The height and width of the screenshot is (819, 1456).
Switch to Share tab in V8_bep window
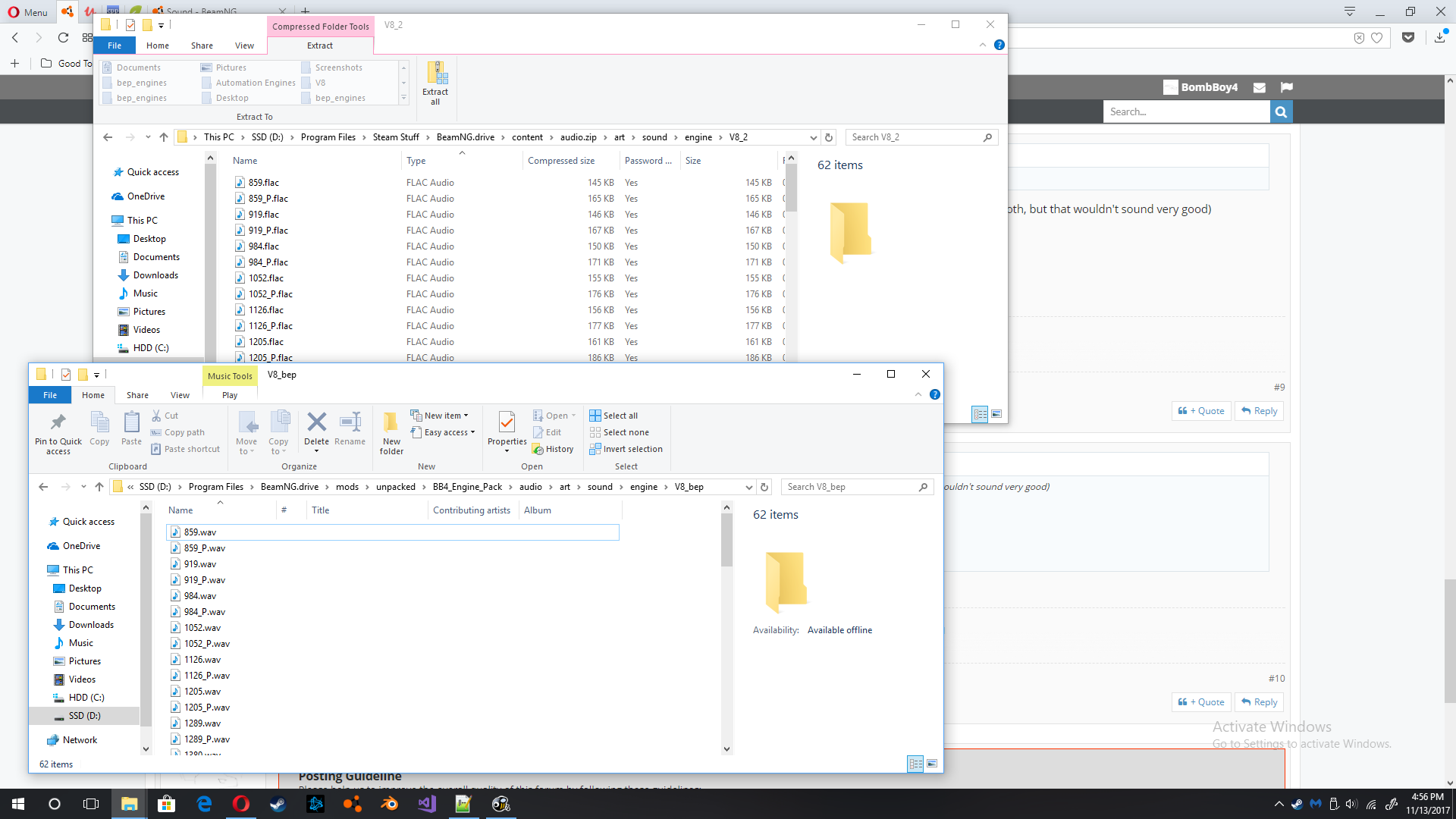pos(137,395)
